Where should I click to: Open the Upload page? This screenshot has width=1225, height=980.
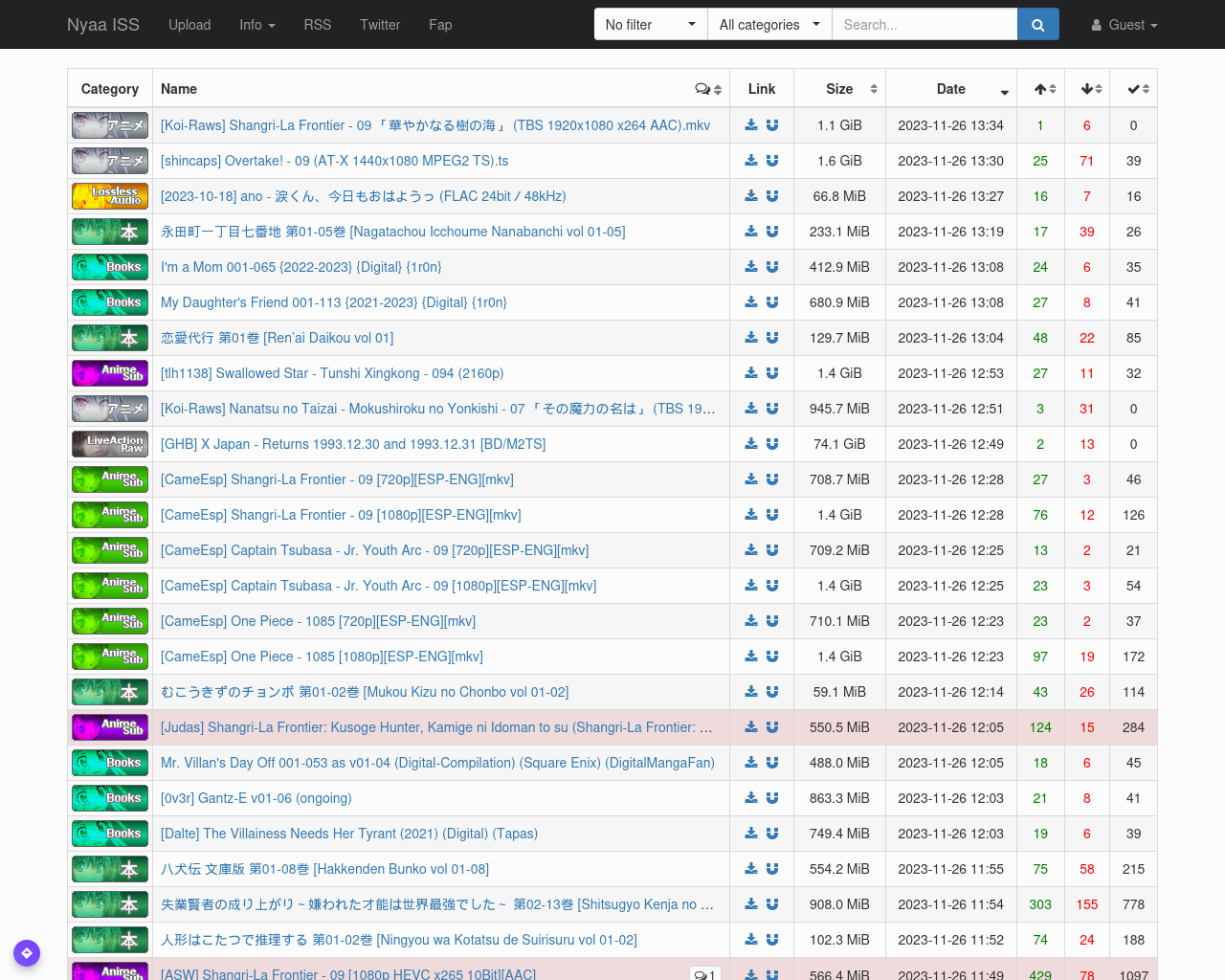(189, 25)
